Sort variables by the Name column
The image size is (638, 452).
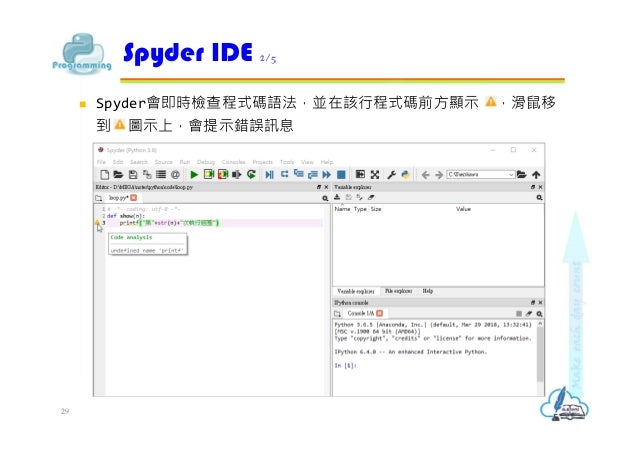[x=342, y=209]
